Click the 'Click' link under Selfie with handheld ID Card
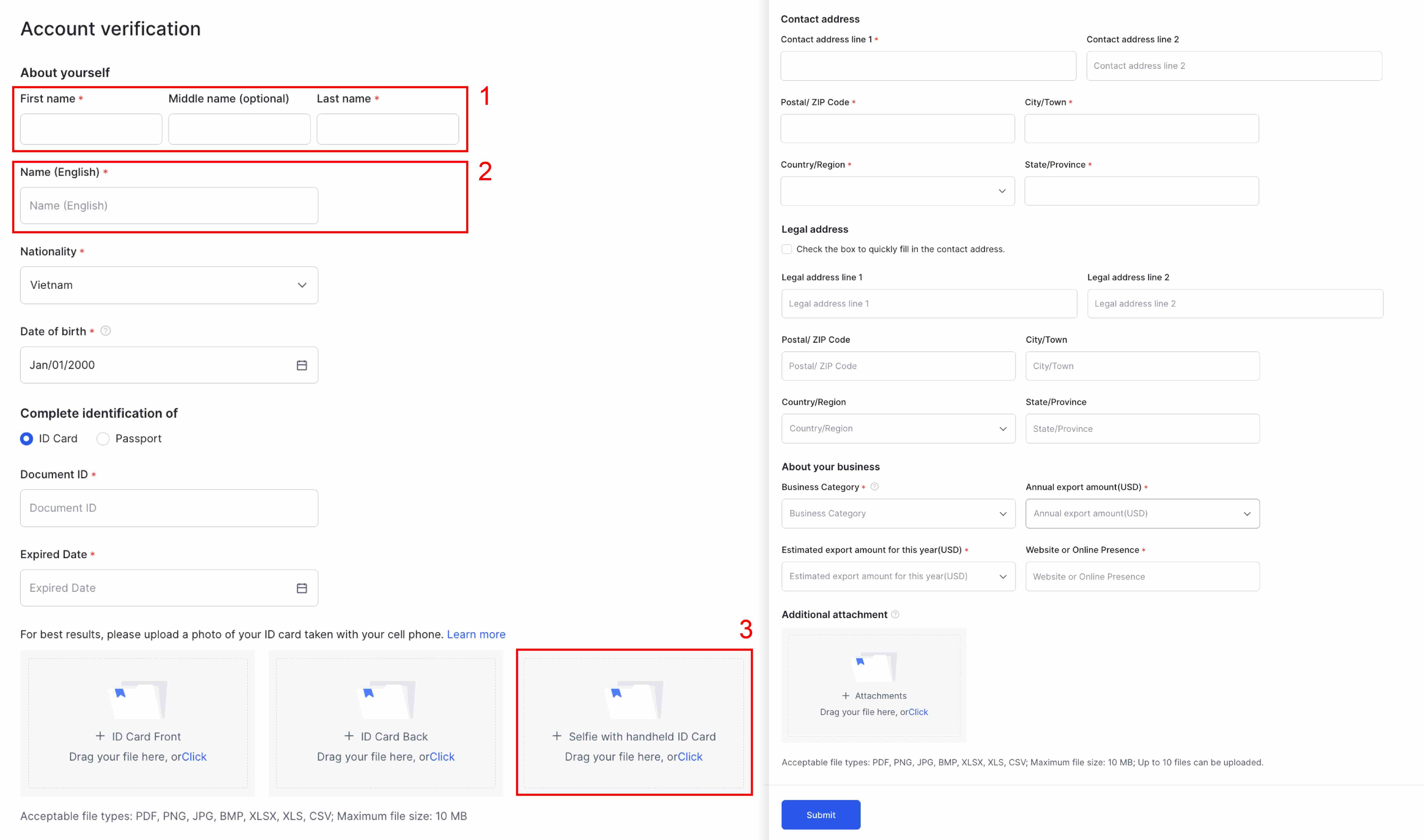1424x840 pixels. (690, 757)
